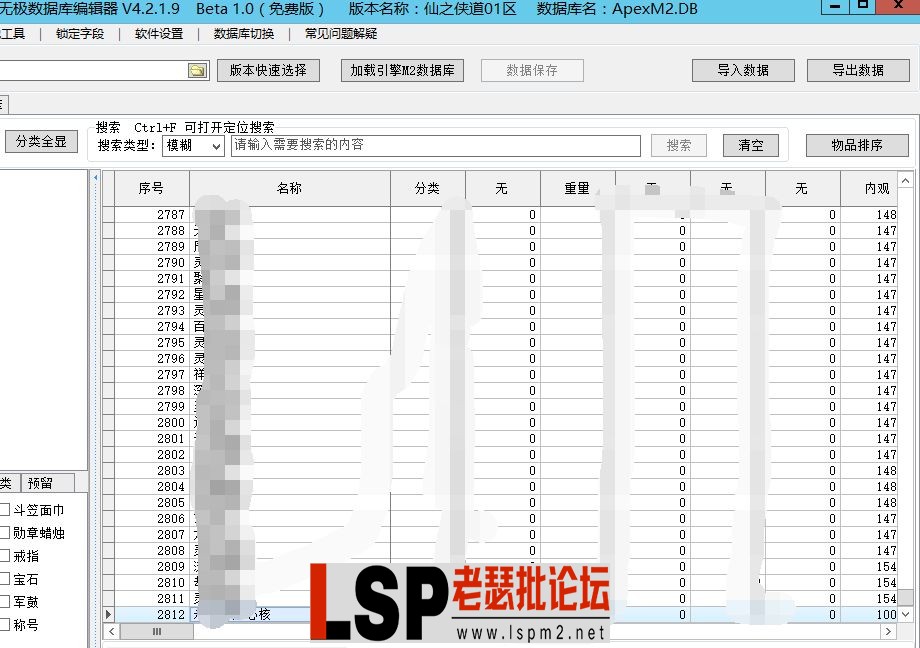Select the row numbered 2810
920x648 pixels.
pyautogui.click(x=500, y=582)
